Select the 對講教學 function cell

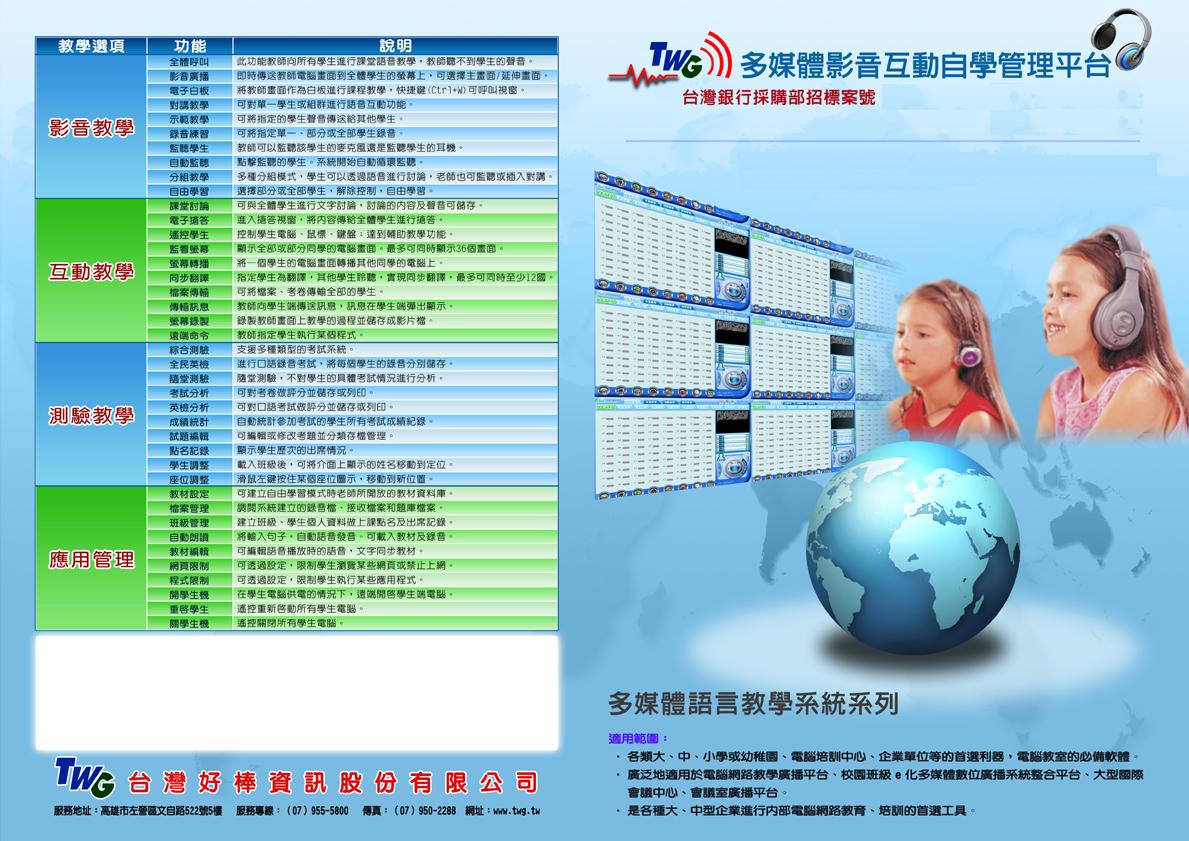pyautogui.click(x=189, y=105)
